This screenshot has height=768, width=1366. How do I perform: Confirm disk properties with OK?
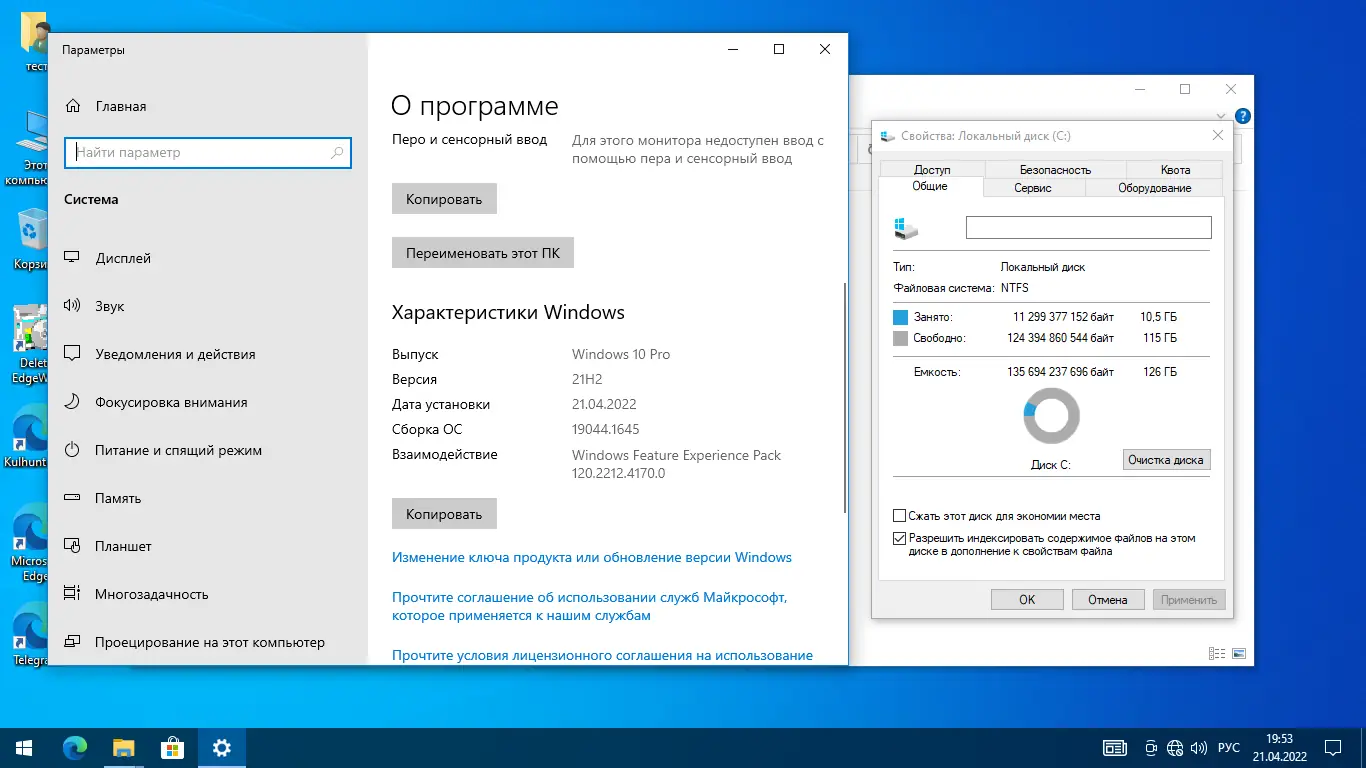[1027, 600]
